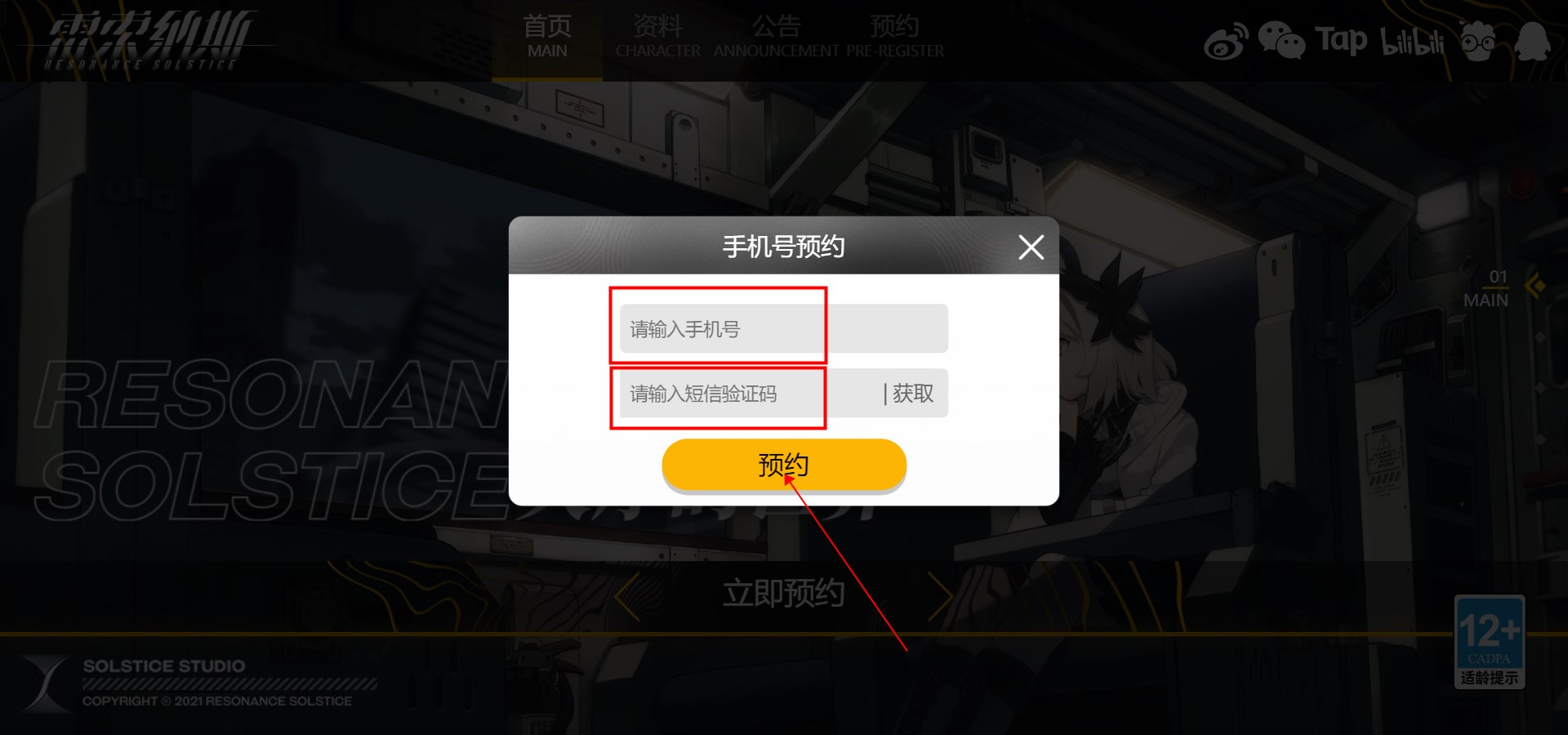Click the glasses mascot community icon
Viewport: 1568px width, 735px height.
1477,41
